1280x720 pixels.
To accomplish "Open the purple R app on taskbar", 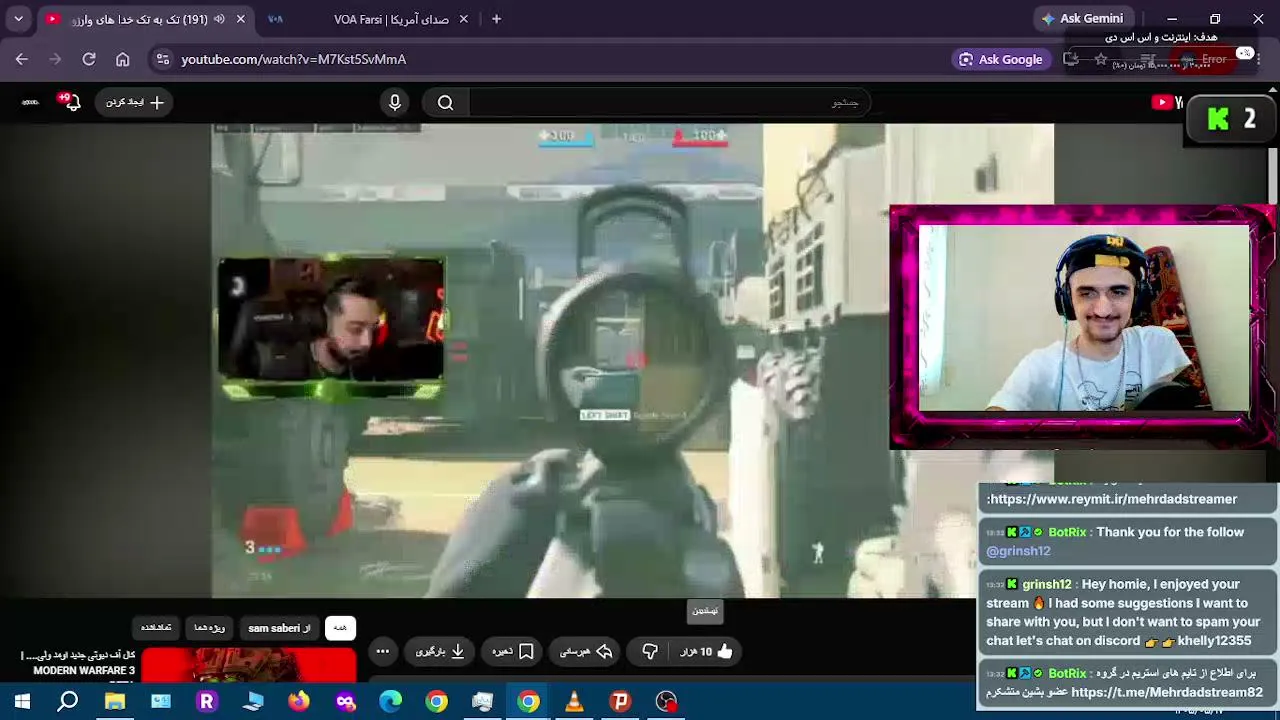I will click(207, 702).
